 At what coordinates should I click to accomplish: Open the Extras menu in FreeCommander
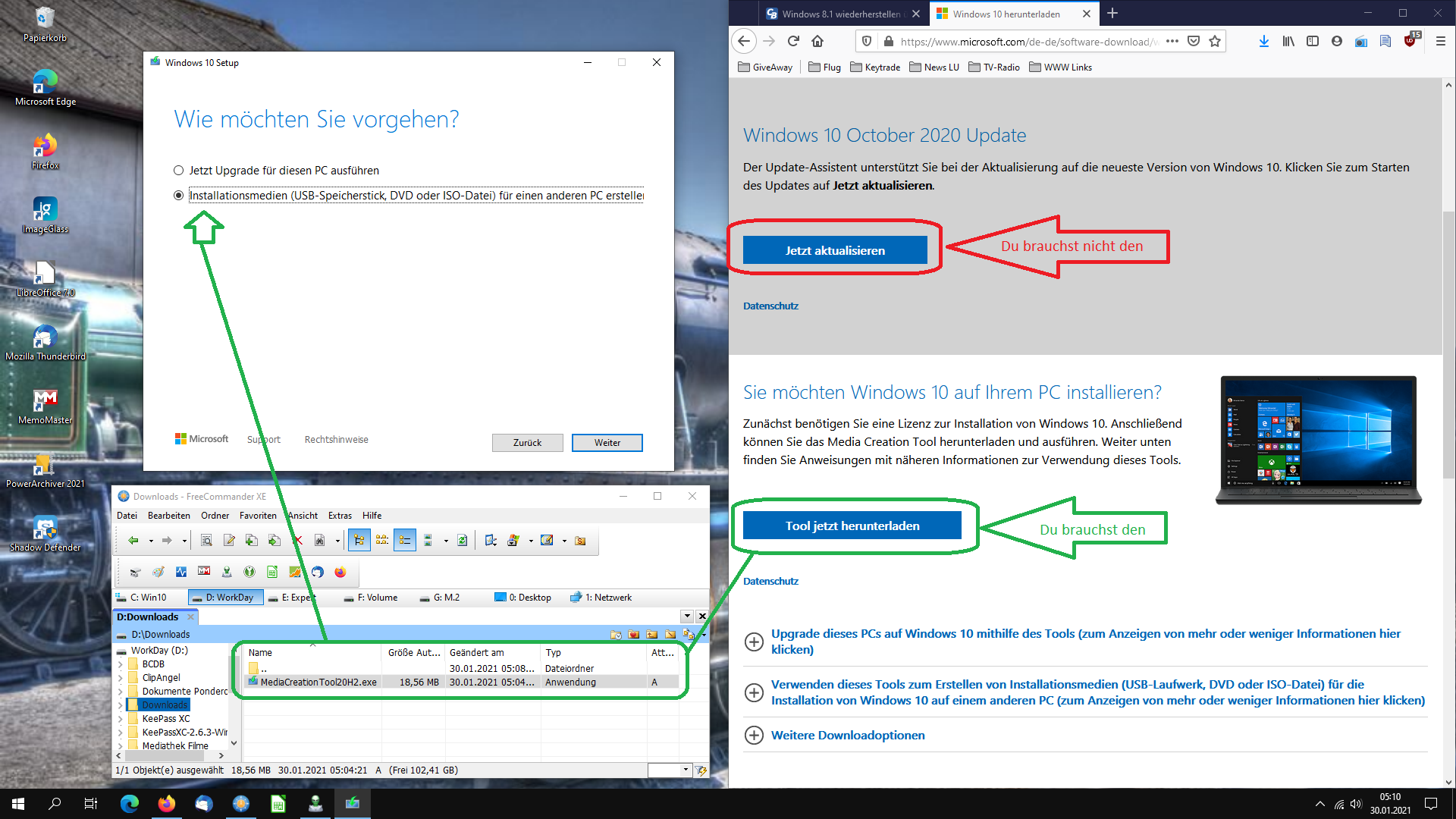click(339, 516)
